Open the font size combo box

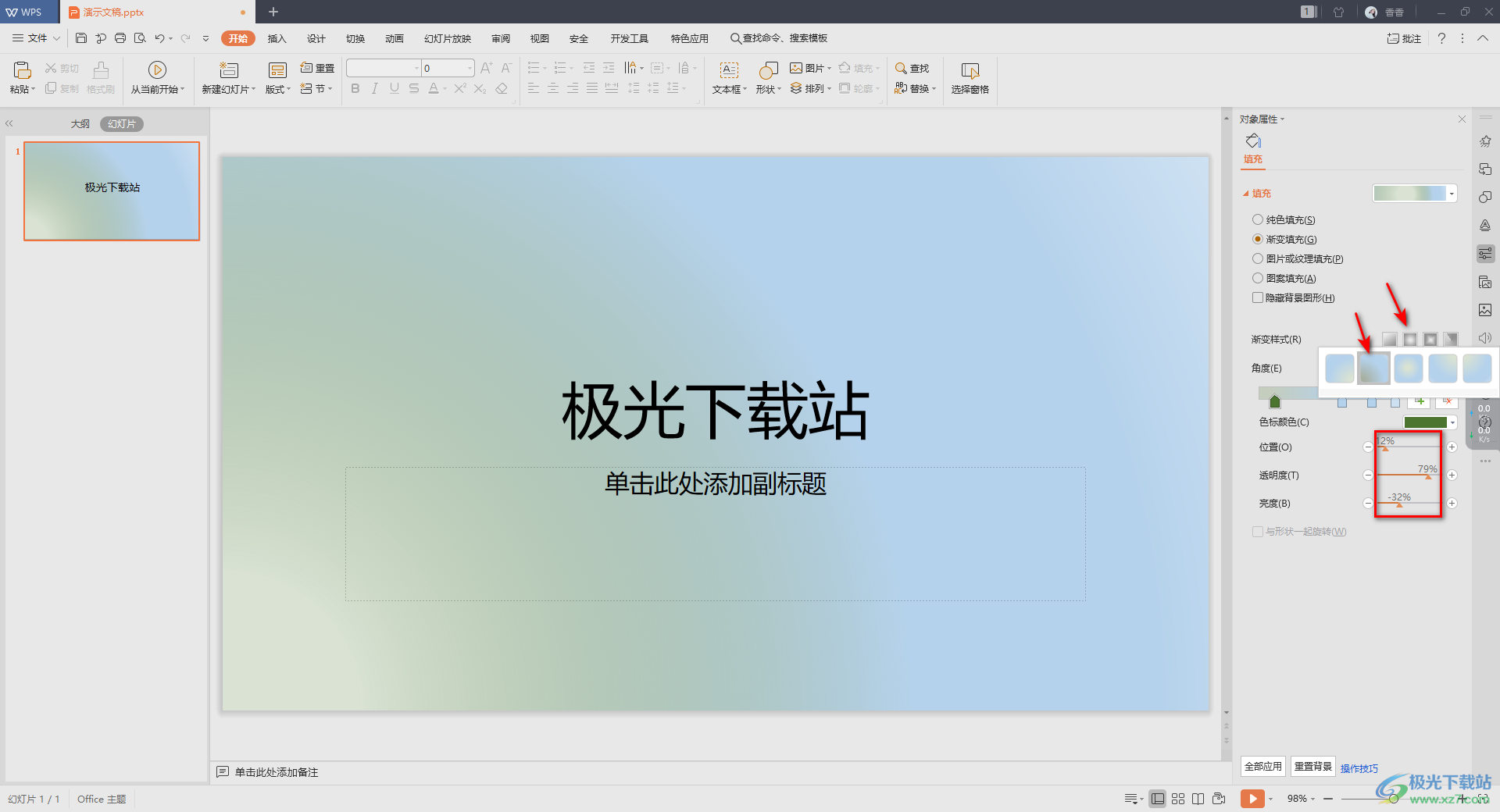448,68
